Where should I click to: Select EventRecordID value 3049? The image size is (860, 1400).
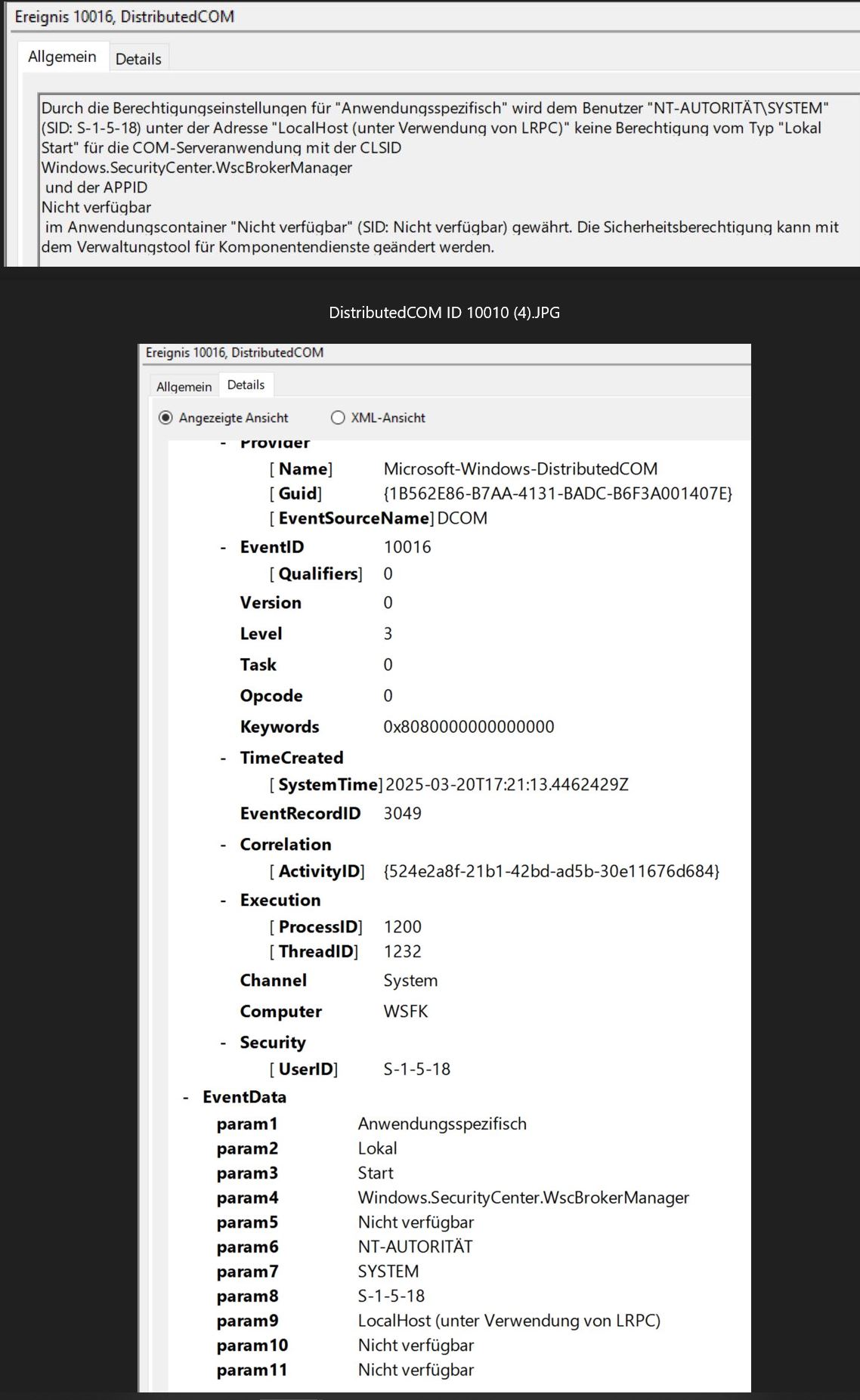tap(402, 813)
